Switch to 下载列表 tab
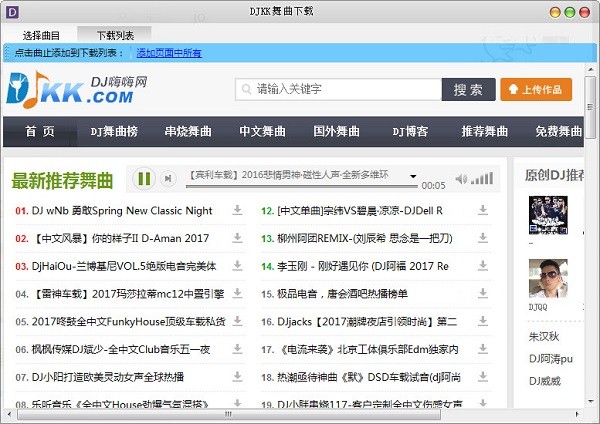Viewport: 600px width, 424px height. point(115,36)
